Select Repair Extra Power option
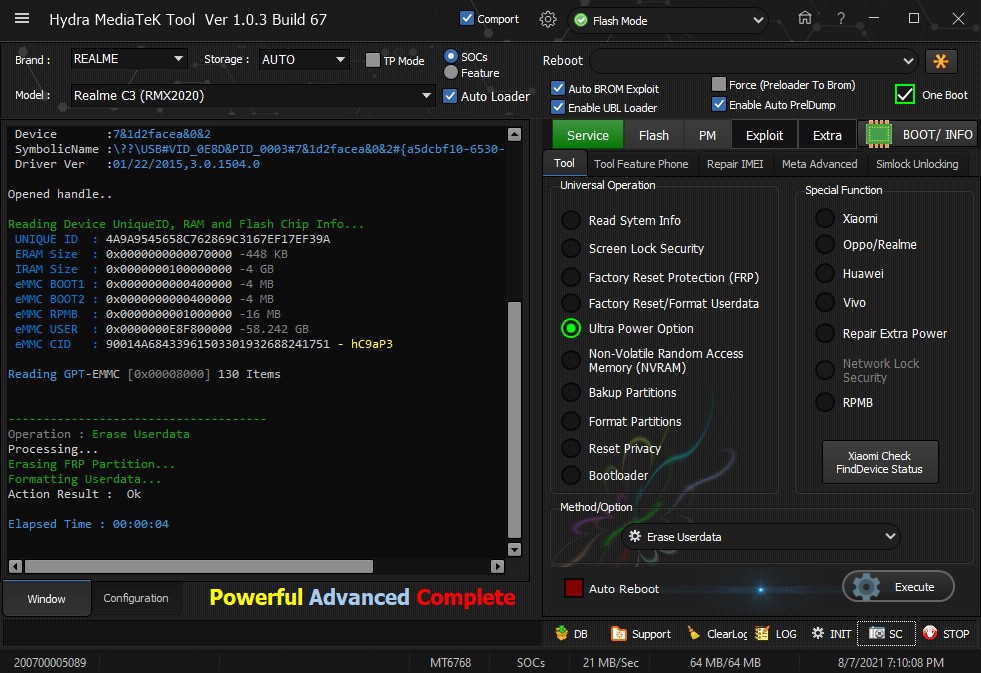The width and height of the screenshot is (981, 673). pyautogui.click(x=825, y=333)
